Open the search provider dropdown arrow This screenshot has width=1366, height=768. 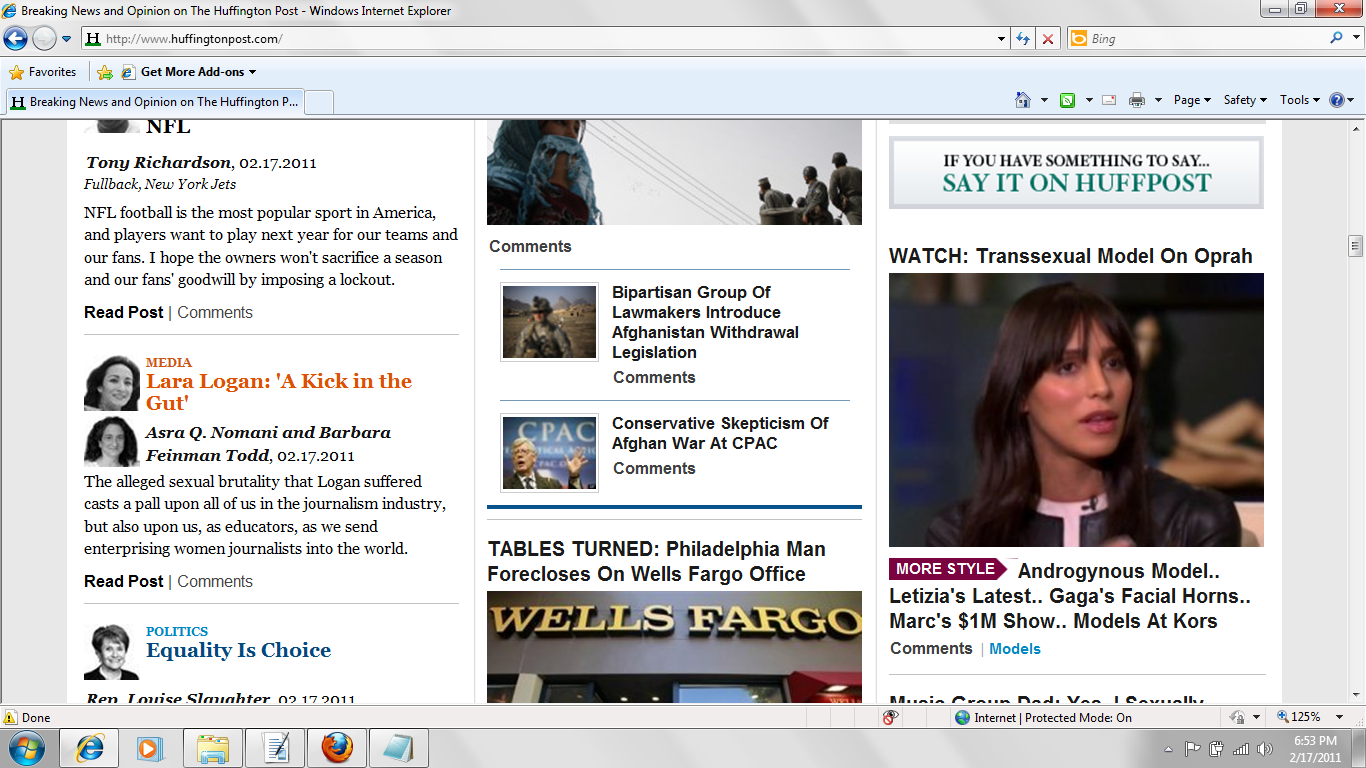(x=1354, y=39)
